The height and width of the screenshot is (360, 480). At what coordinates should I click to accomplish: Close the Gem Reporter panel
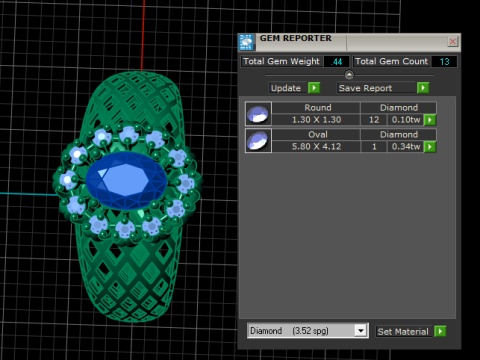click(452, 42)
